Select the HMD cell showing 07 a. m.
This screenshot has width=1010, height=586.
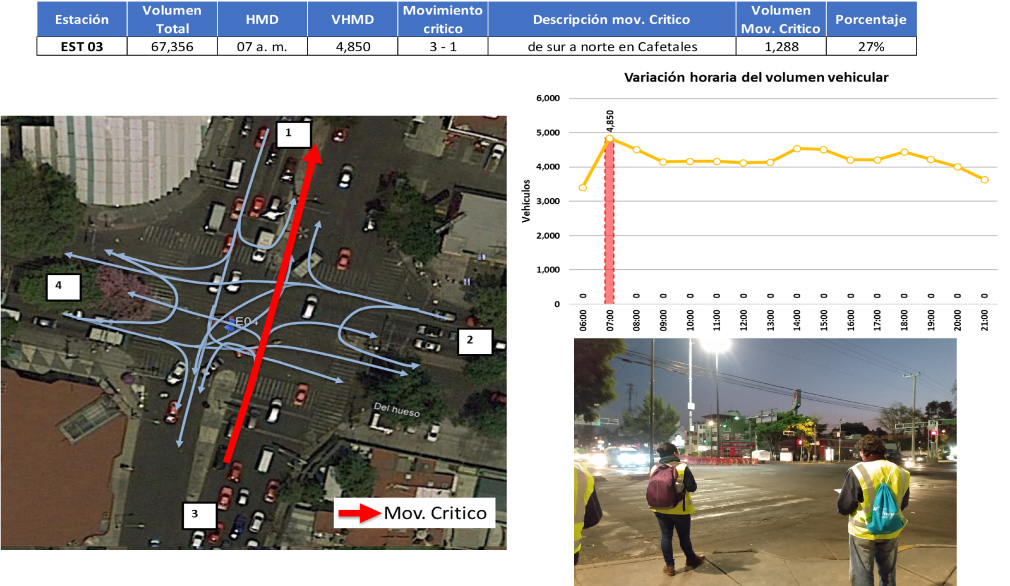click(x=260, y=46)
